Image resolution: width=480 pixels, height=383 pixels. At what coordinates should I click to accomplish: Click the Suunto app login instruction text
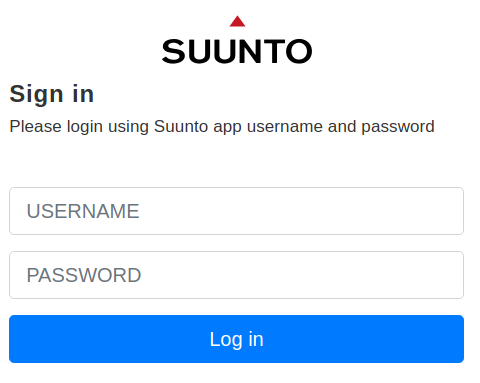tap(222, 127)
